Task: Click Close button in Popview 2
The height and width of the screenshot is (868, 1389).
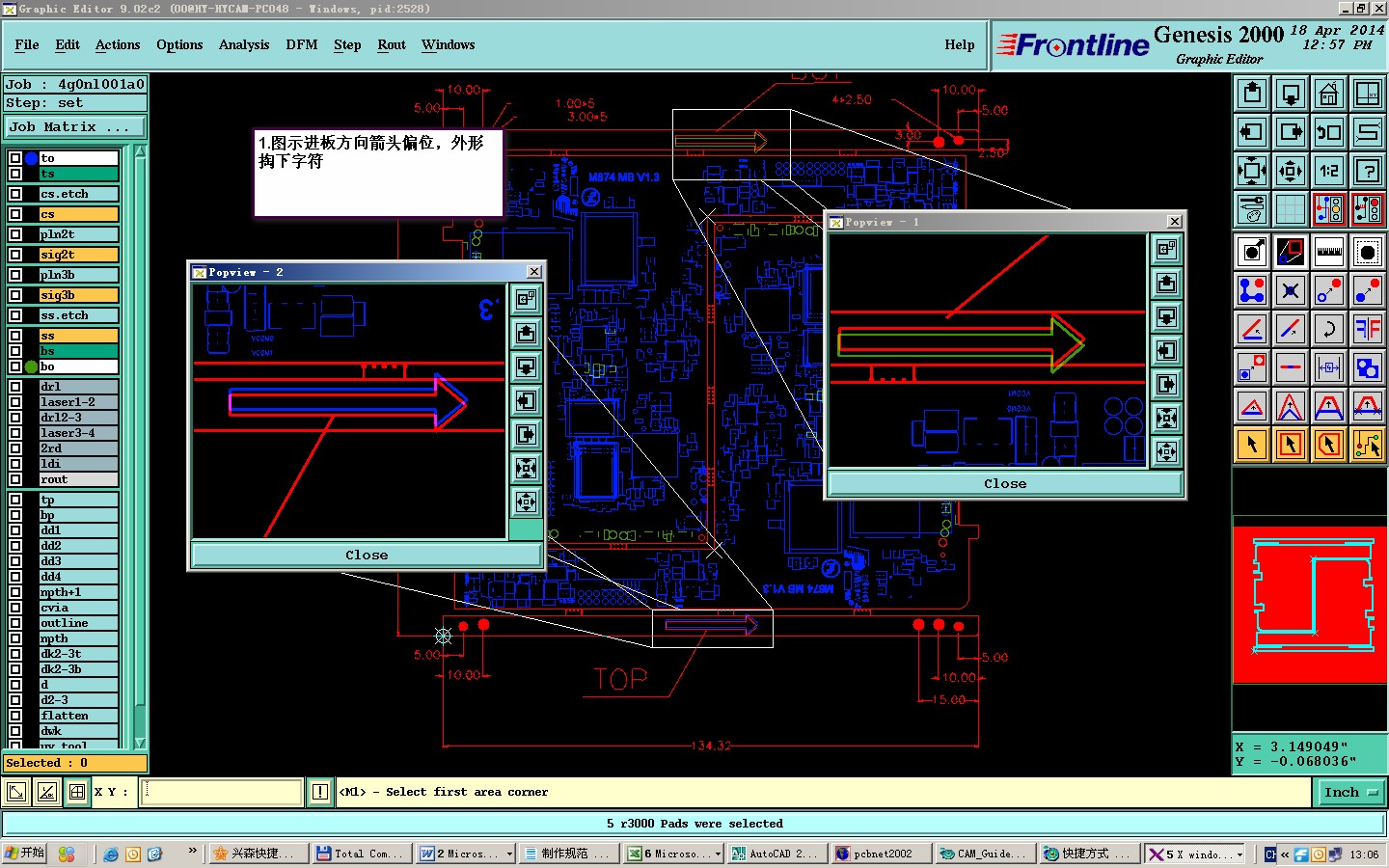Action: (x=367, y=556)
